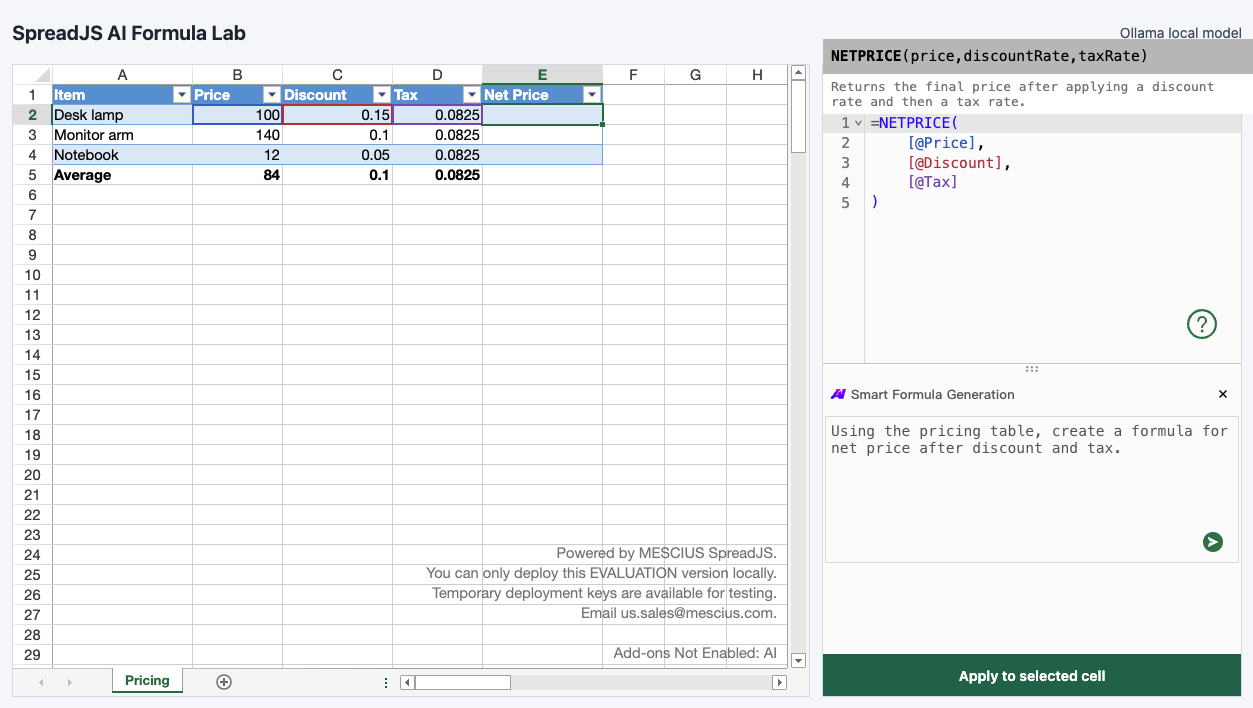The image size is (1253, 708).
Task: Click horizontal scrollbar right arrow
Action: tap(779, 682)
